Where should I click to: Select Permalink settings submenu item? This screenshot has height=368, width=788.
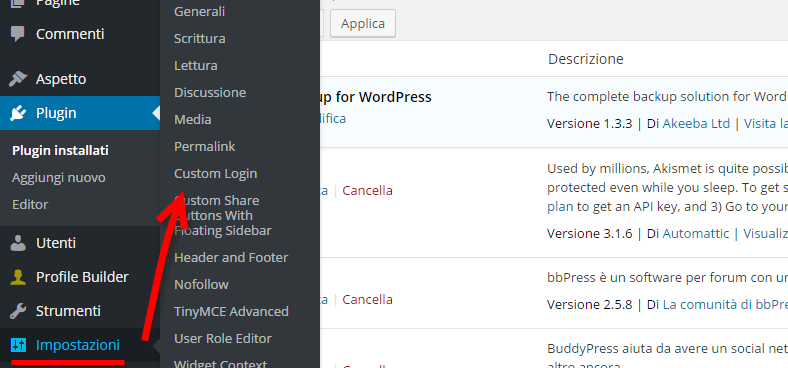pyautogui.click(x=205, y=147)
